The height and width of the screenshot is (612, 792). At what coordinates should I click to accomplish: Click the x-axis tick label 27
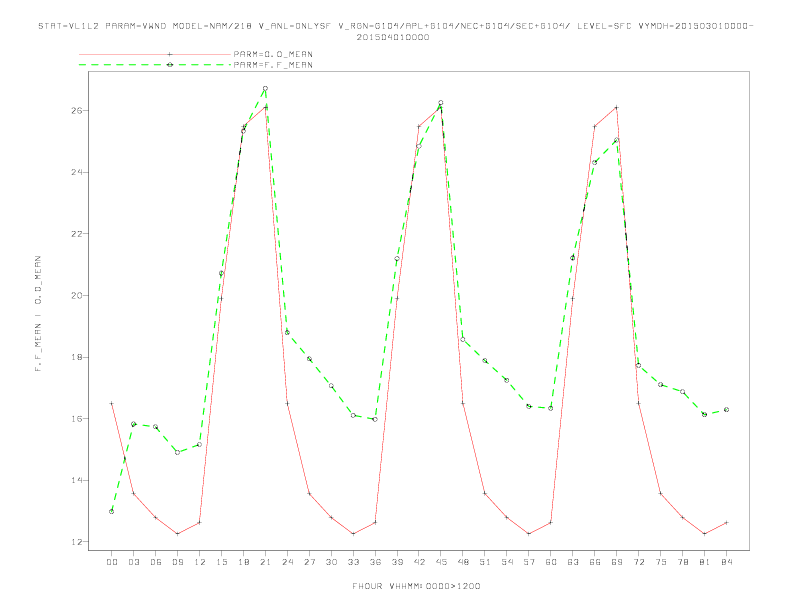click(309, 562)
